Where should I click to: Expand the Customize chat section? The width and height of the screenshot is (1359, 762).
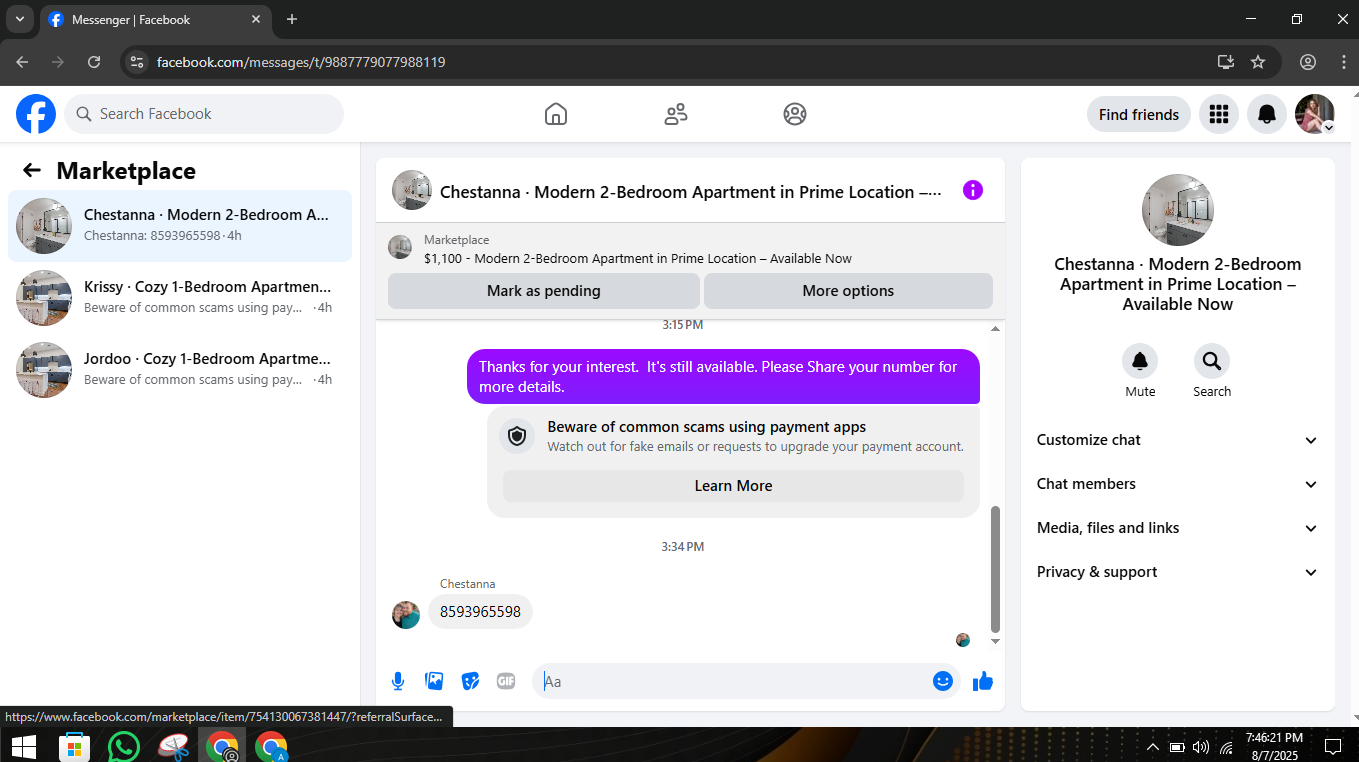pos(1178,440)
